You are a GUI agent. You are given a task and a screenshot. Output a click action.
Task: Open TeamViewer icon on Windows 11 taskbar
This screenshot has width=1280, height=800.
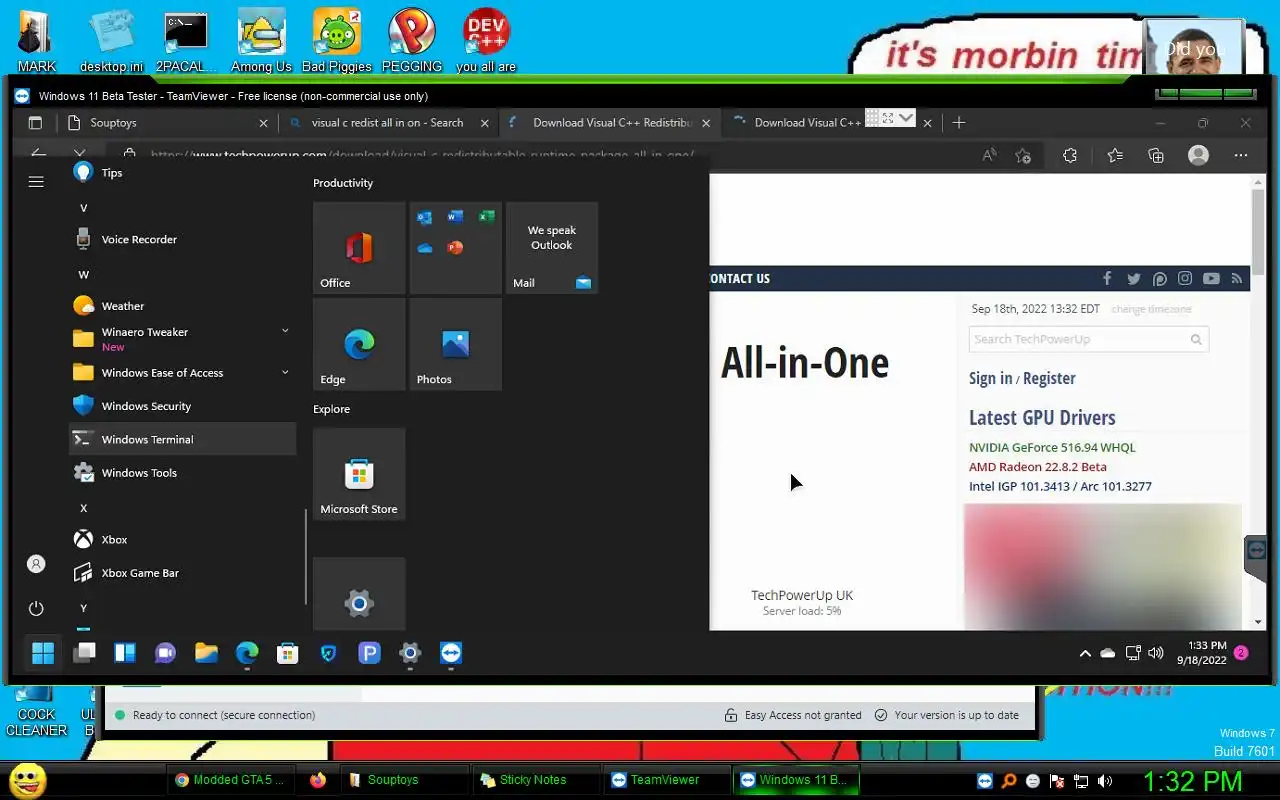(x=451, y=653)
